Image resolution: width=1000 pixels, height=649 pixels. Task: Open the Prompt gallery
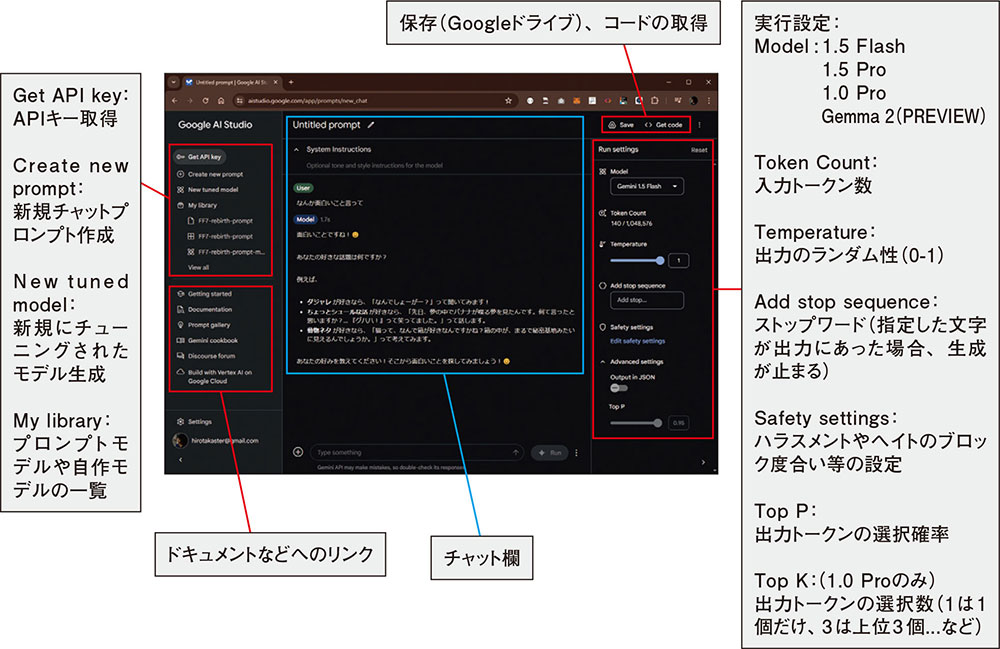[210, 324]
